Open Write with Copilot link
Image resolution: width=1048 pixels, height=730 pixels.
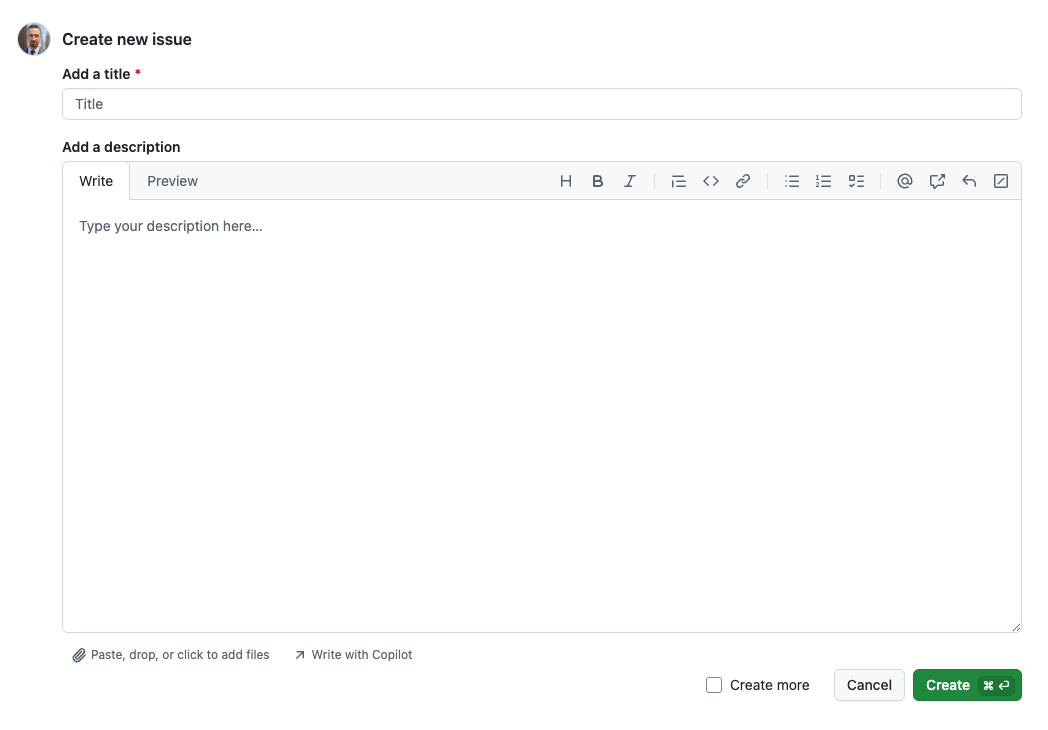point(353,655)
